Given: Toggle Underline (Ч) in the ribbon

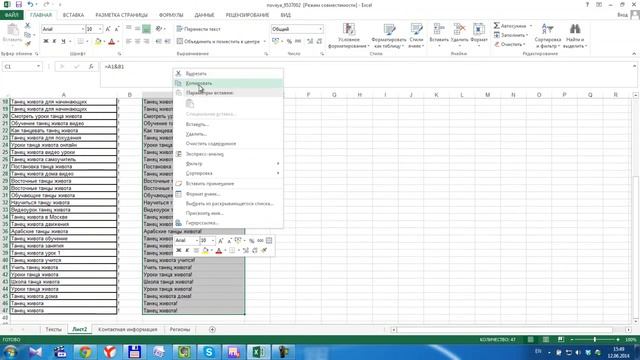Looking at the screenshot, I should tap(63, 41).
